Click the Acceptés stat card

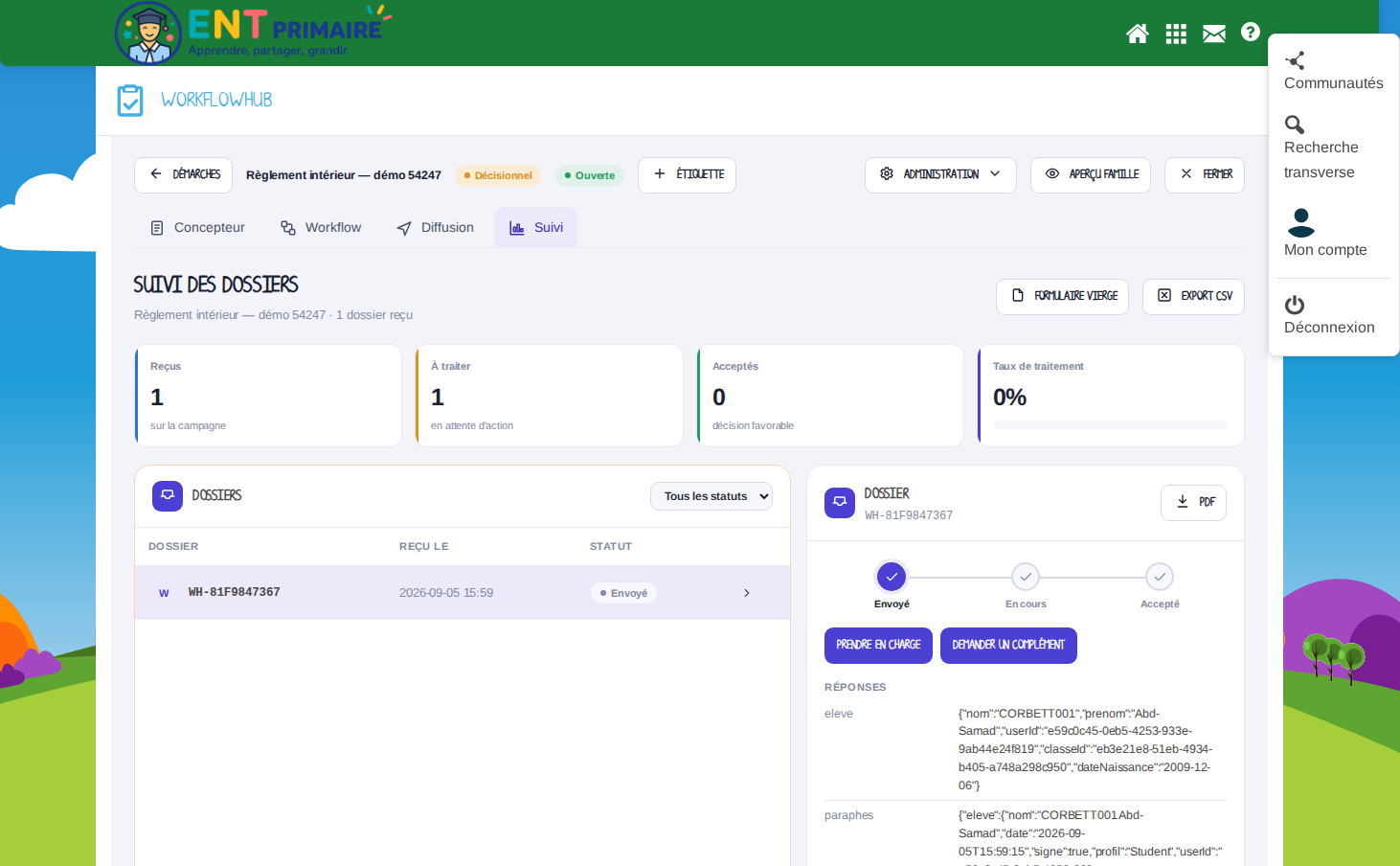(x=830, y=396)
